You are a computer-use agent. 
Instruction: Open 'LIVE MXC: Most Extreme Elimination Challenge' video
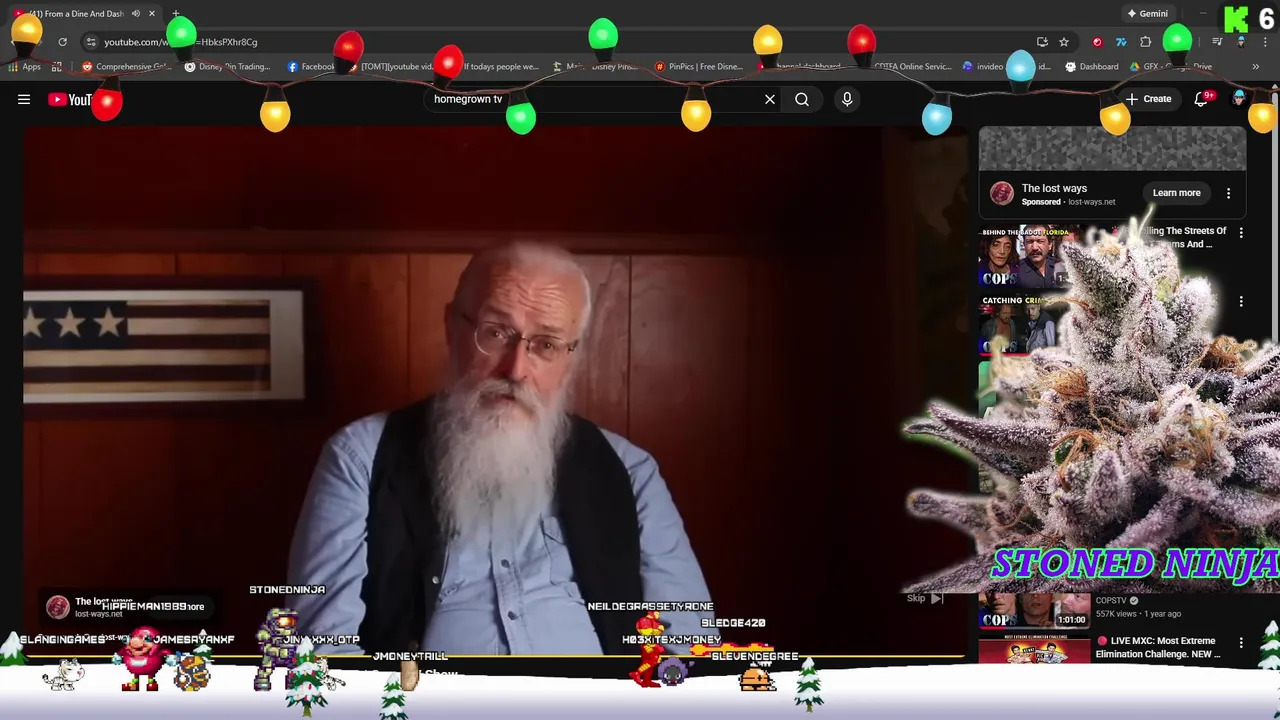[x=1158, y=647]
